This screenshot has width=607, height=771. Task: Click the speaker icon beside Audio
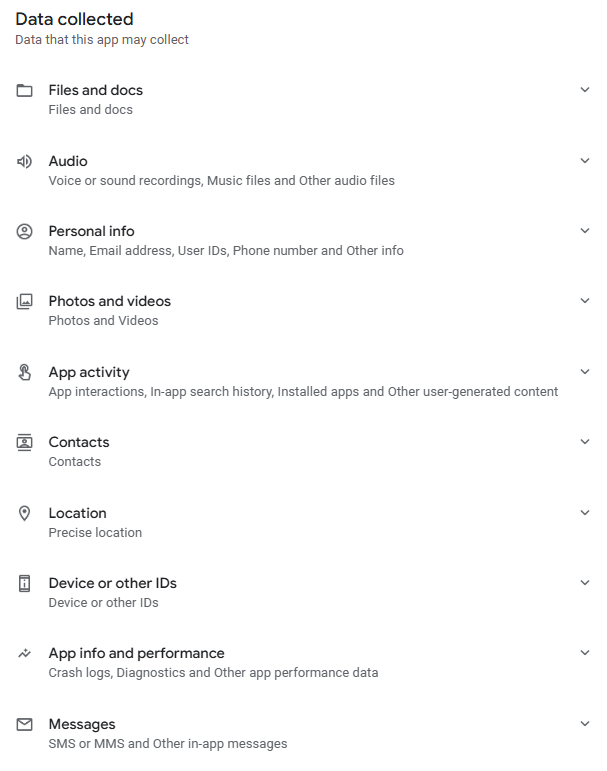(x=25, y=161)
